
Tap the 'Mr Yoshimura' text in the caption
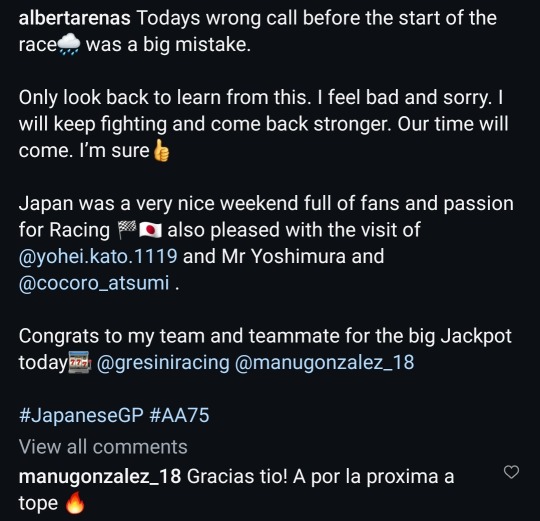[x=284, y=257]
